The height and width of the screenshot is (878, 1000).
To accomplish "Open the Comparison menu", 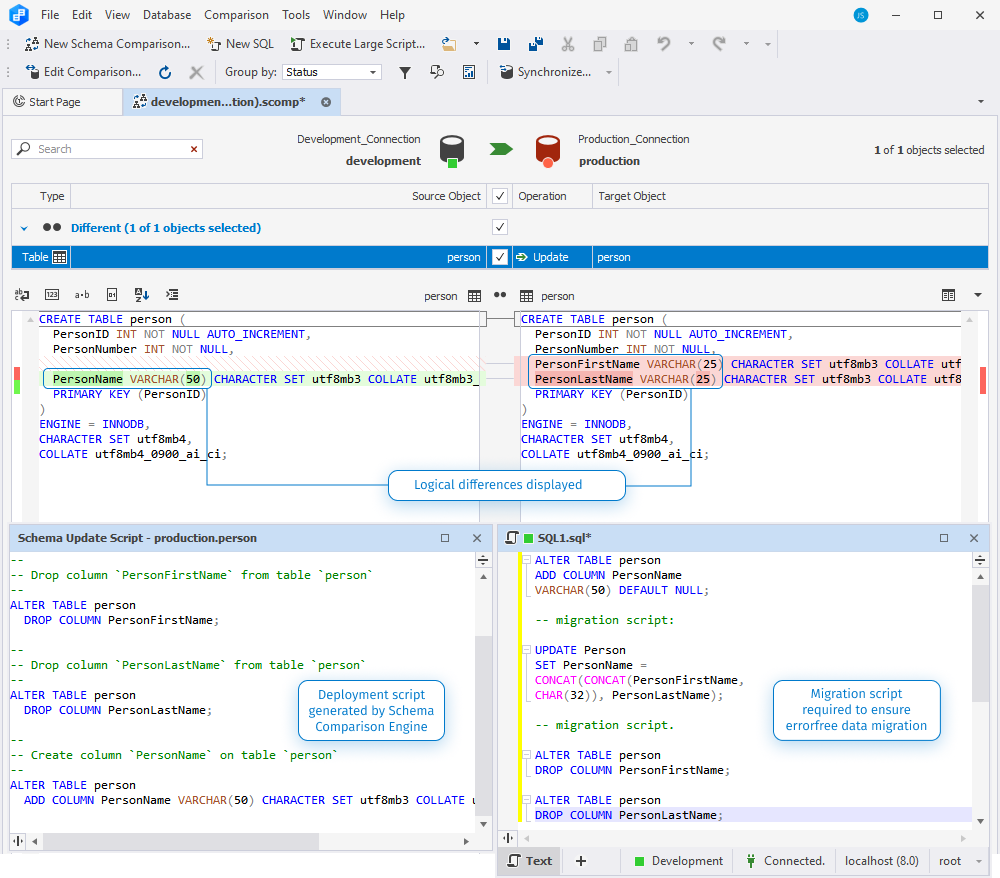I will [x=236, y=15].
